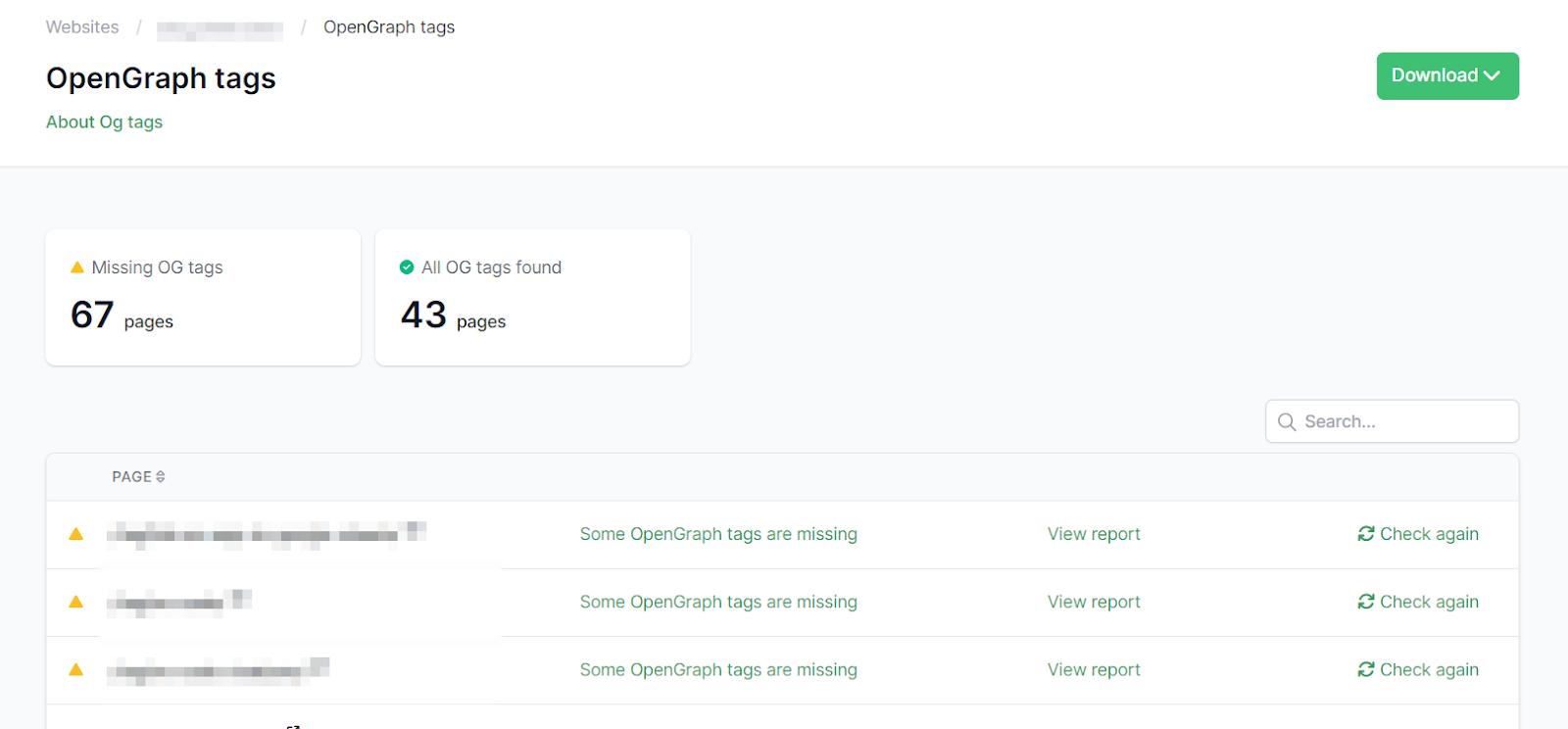The height and width of the screenshot is (729, 1568).
Task: Click the refresh icon in the first row
Action: point(1365,534)
